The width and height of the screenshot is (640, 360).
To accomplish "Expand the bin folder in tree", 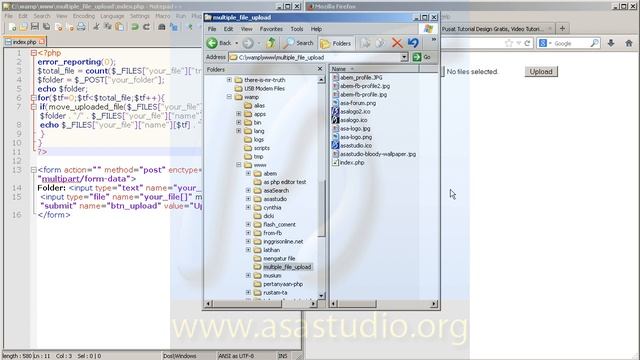I will (239, 122).
